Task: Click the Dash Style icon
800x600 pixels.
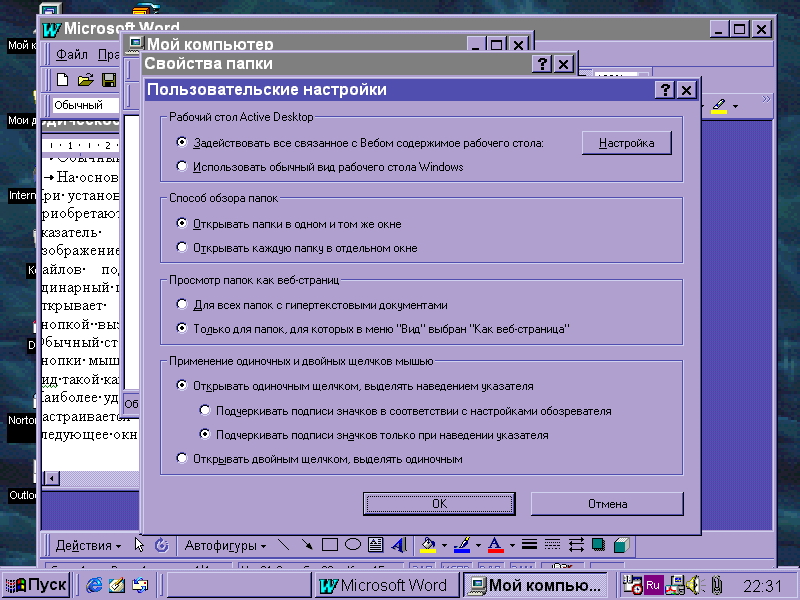Action: pyautogui.click(x=552, y=545)
